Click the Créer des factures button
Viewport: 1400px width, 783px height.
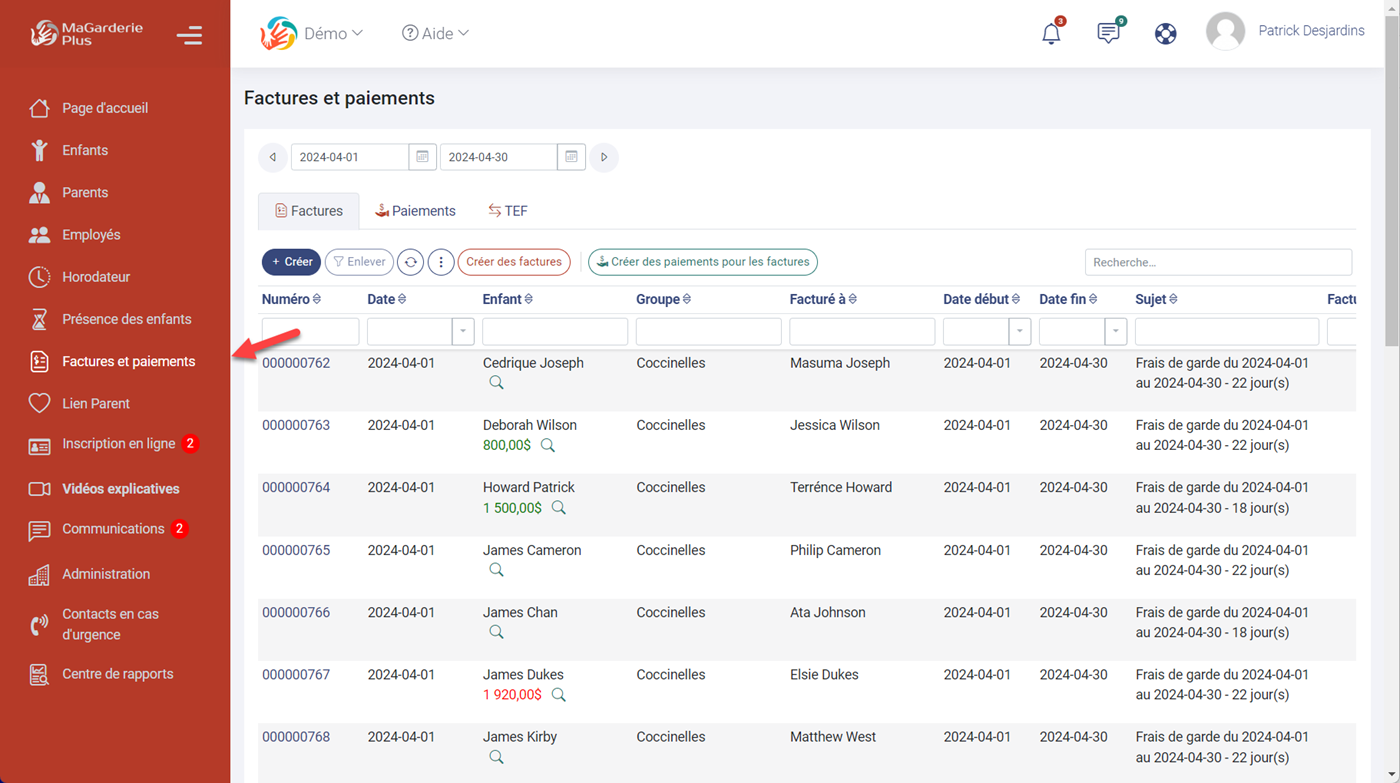pos(514,262)
